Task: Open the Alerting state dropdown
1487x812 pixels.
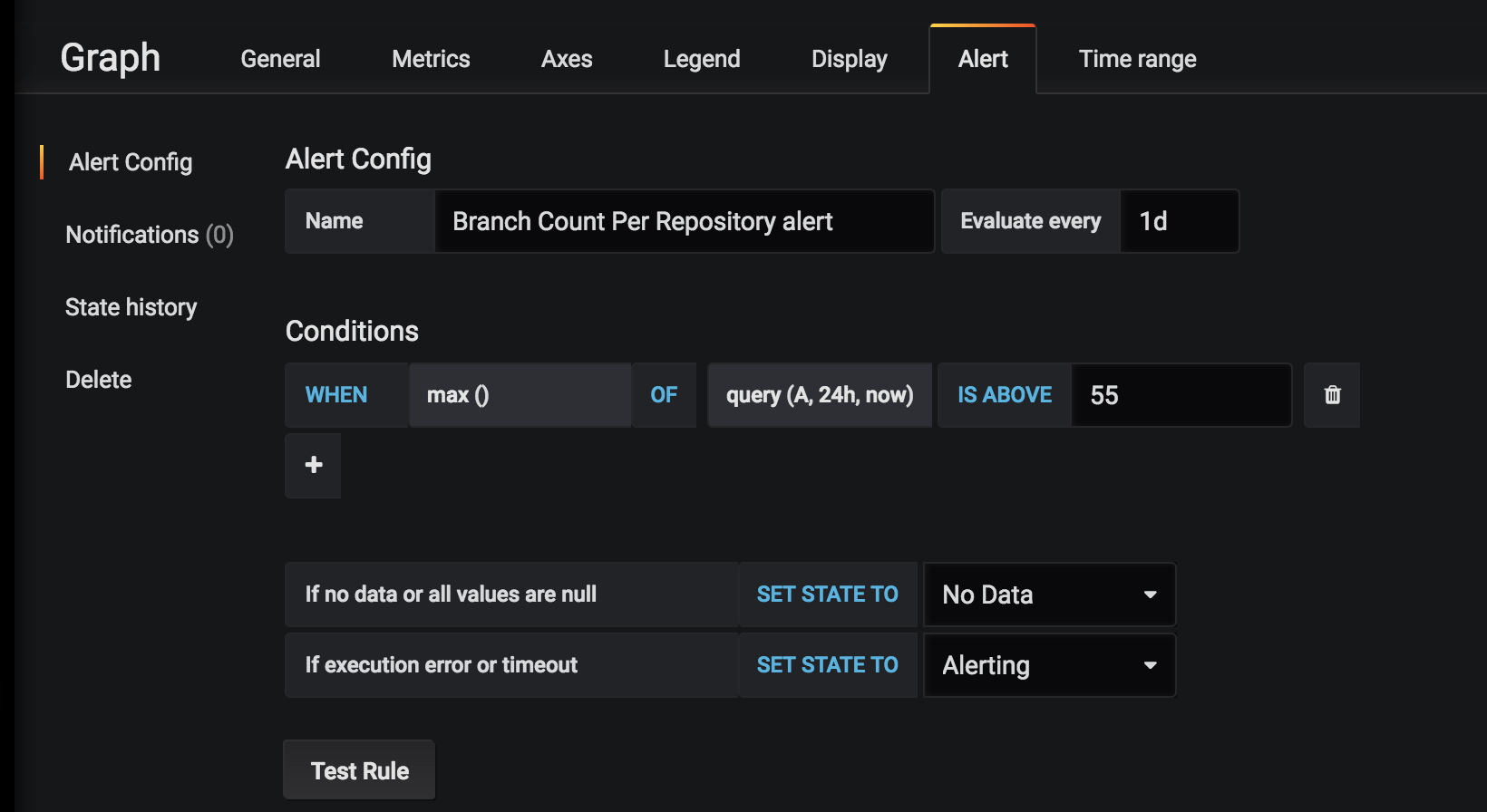Action: click(x=1049, y=665)
